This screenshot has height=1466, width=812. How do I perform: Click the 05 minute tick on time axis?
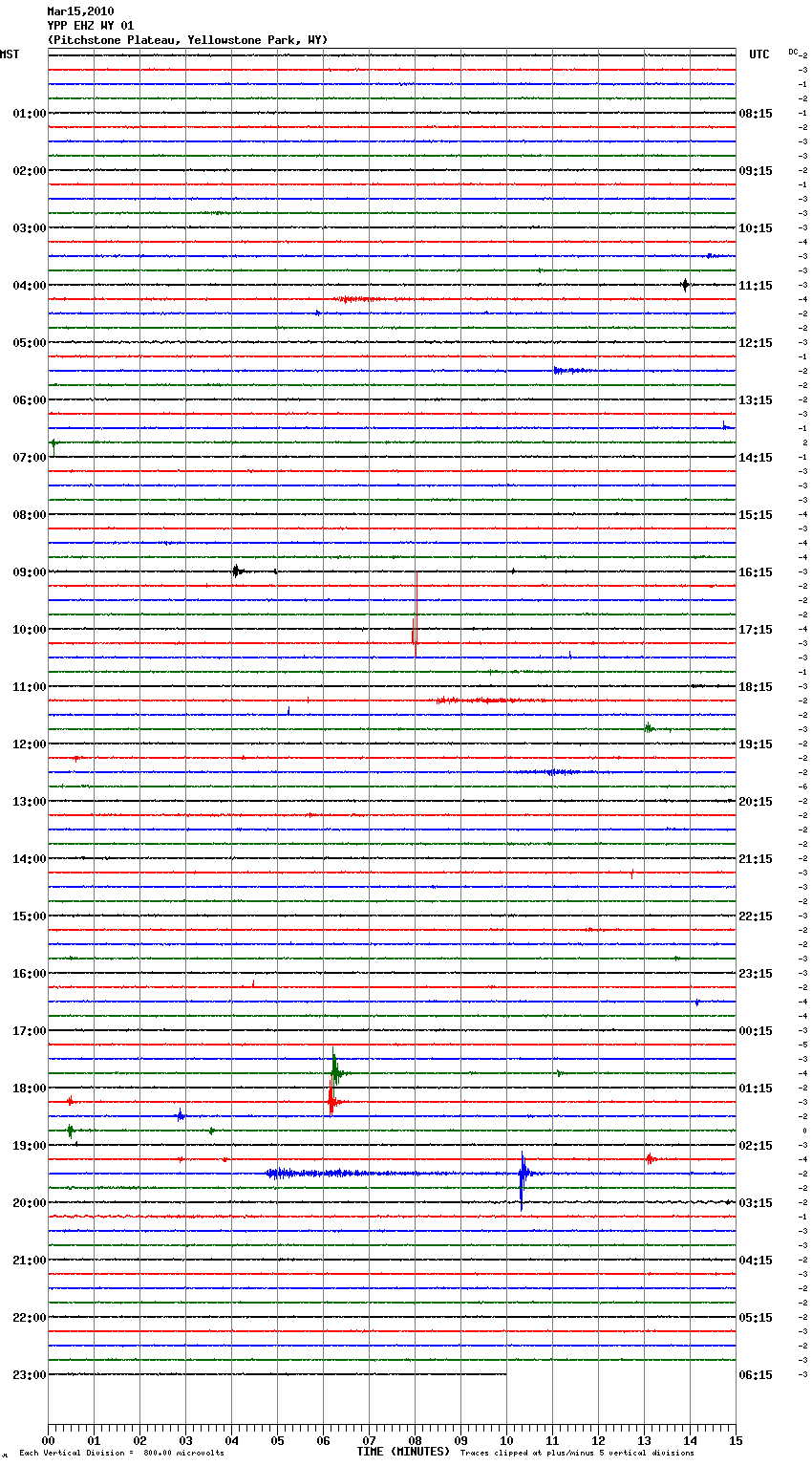click(x=277, y=1440)
